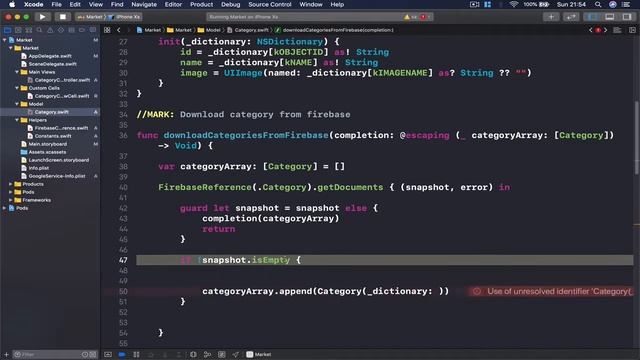The width and height of the screenshot is (640, 360).
Task: Expand the Frameworks folder
Action: [11, 200]
